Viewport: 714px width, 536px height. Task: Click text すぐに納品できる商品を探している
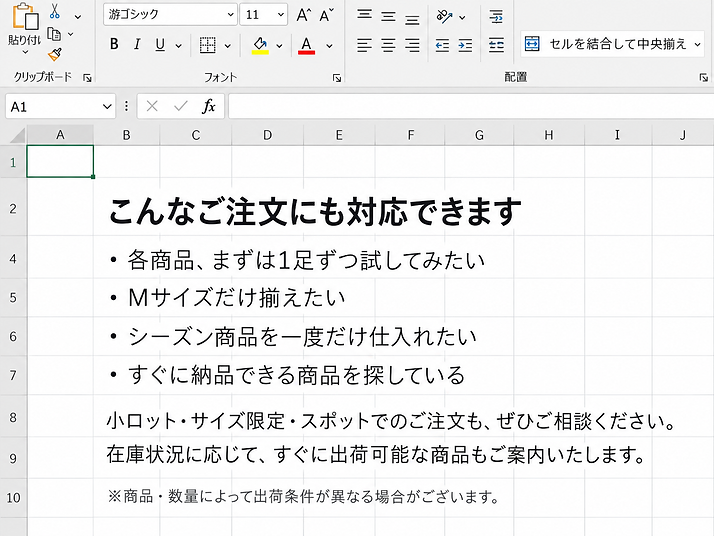coord(296,375)
